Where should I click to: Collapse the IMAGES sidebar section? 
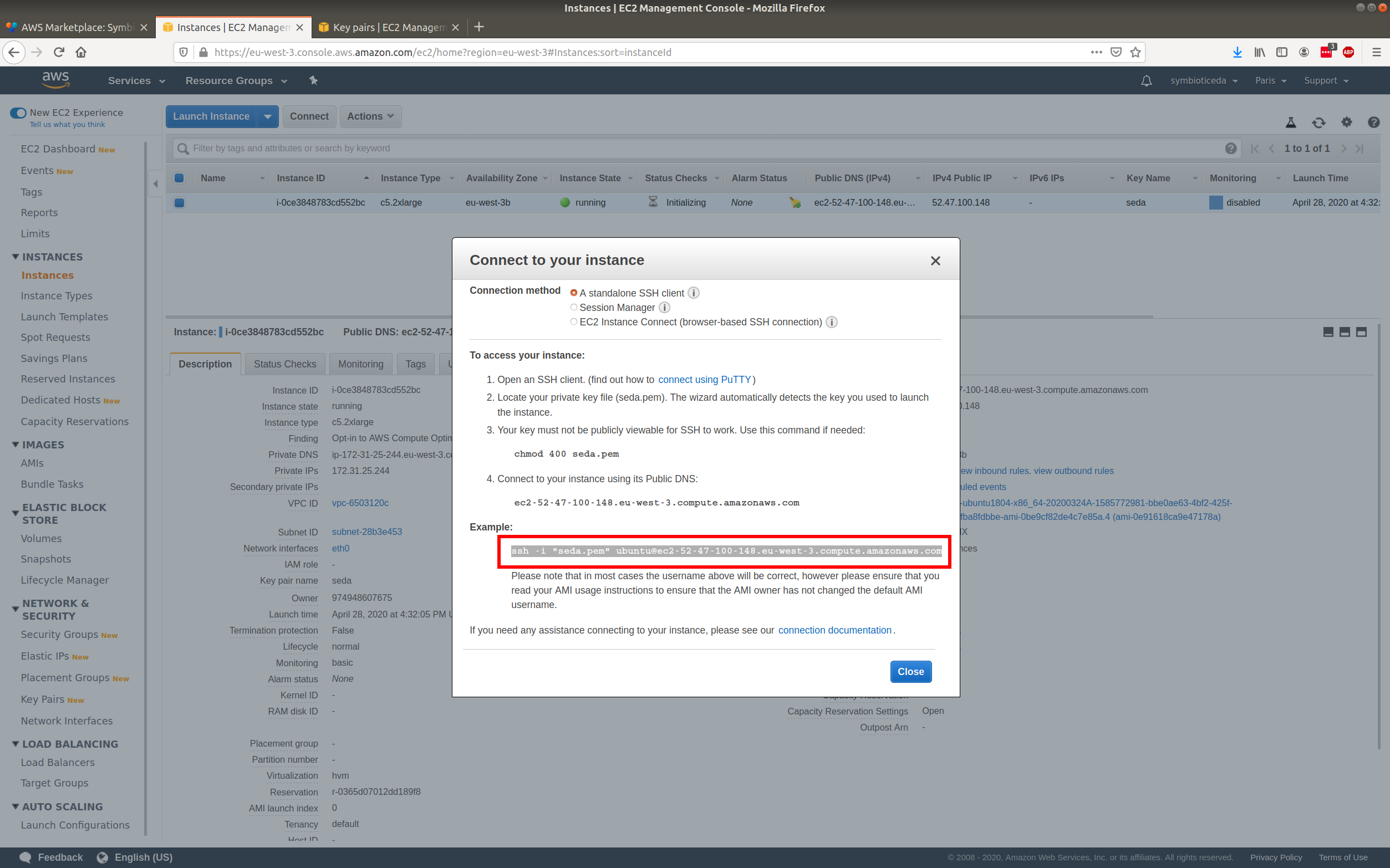click(x=16, y=445)
